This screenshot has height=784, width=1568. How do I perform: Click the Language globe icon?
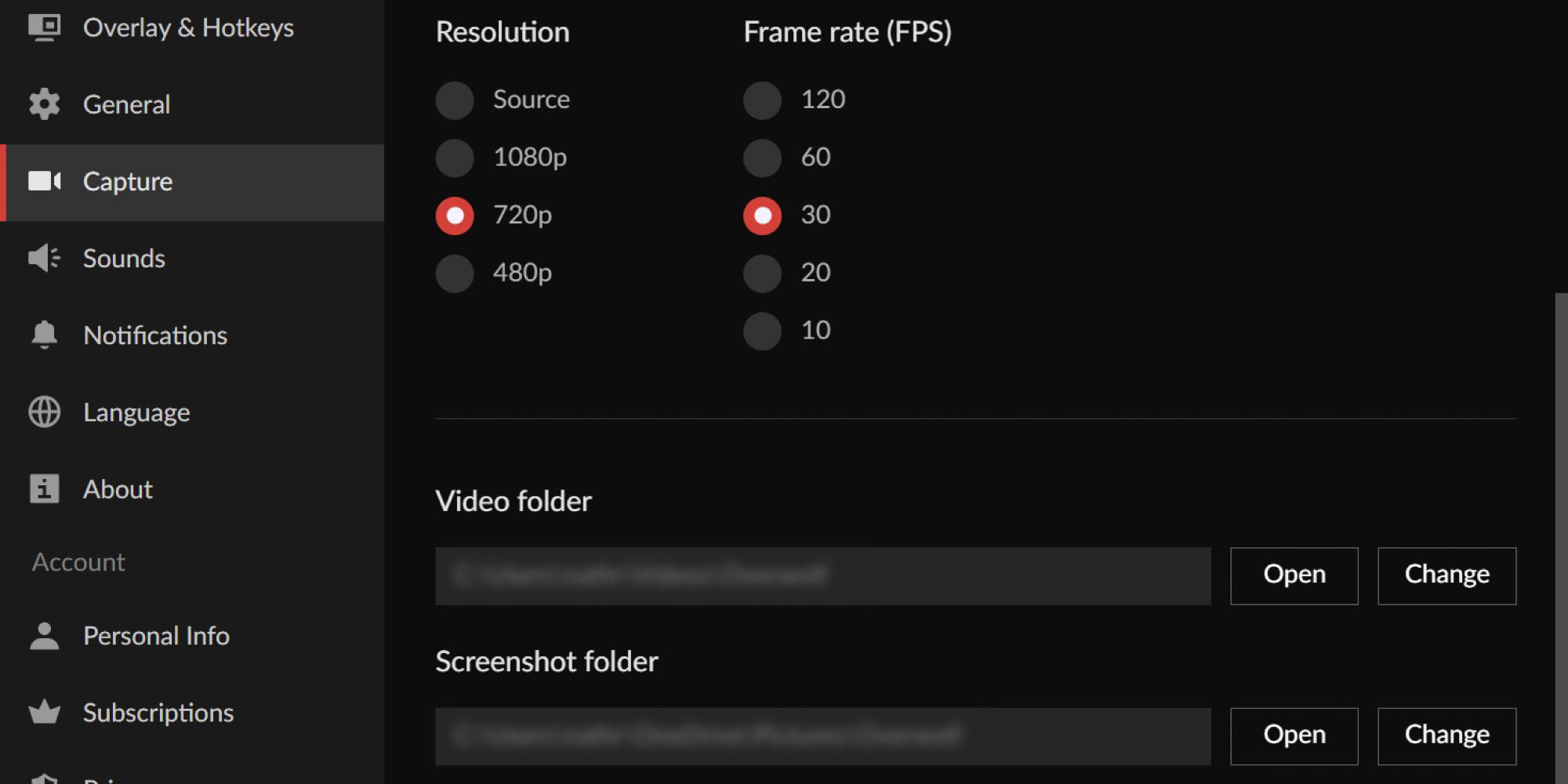(x=44, y=412)
